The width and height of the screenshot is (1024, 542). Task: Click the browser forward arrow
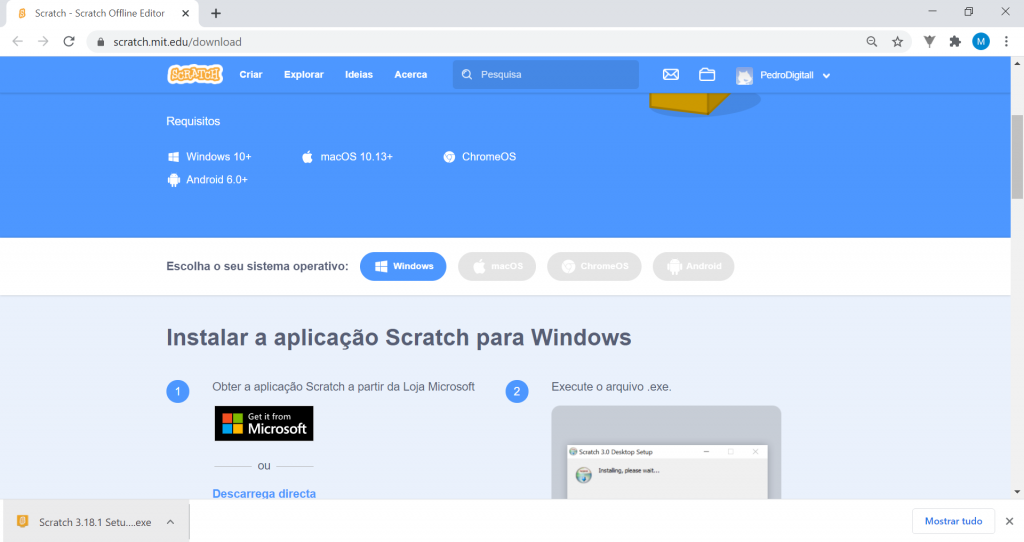point(43,41)
